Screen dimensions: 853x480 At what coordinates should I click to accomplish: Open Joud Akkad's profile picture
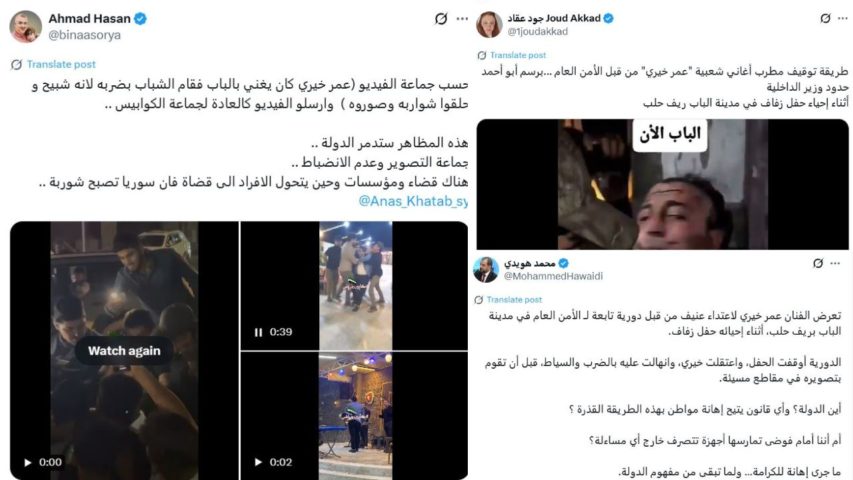(x=489, y=24)
